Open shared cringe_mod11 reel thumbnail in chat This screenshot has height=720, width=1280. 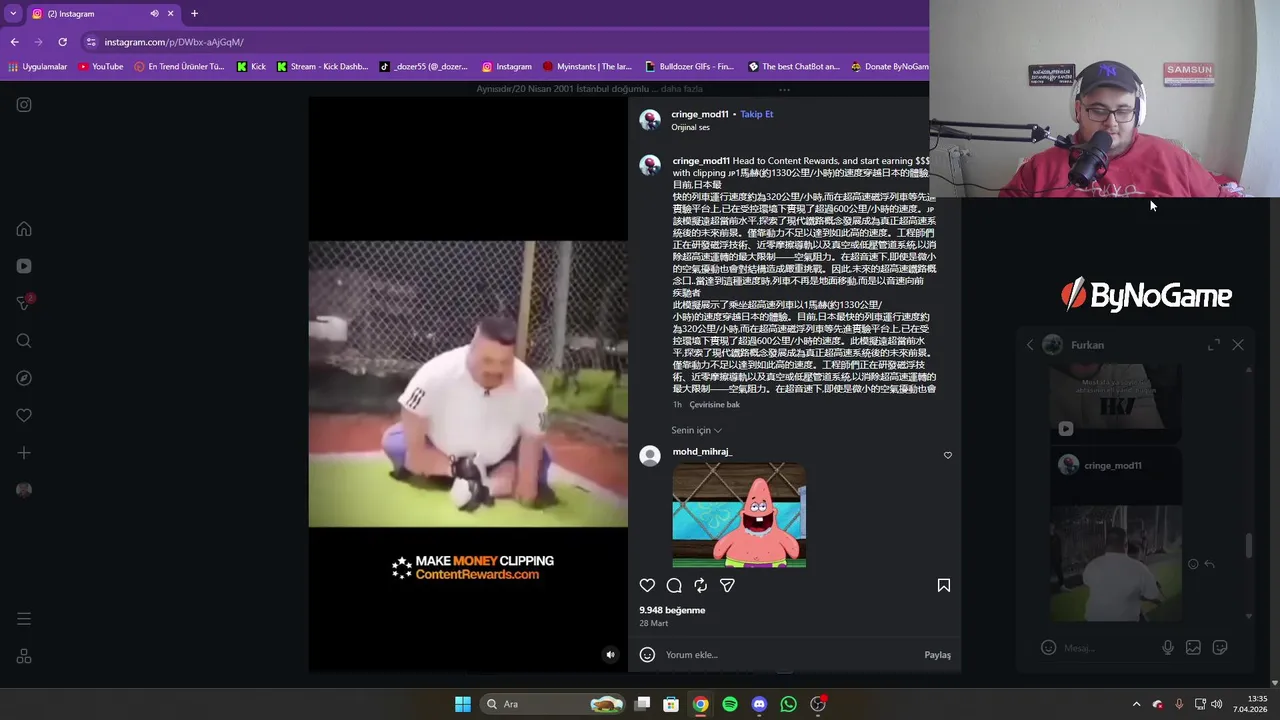click(x=1115, y=563)
